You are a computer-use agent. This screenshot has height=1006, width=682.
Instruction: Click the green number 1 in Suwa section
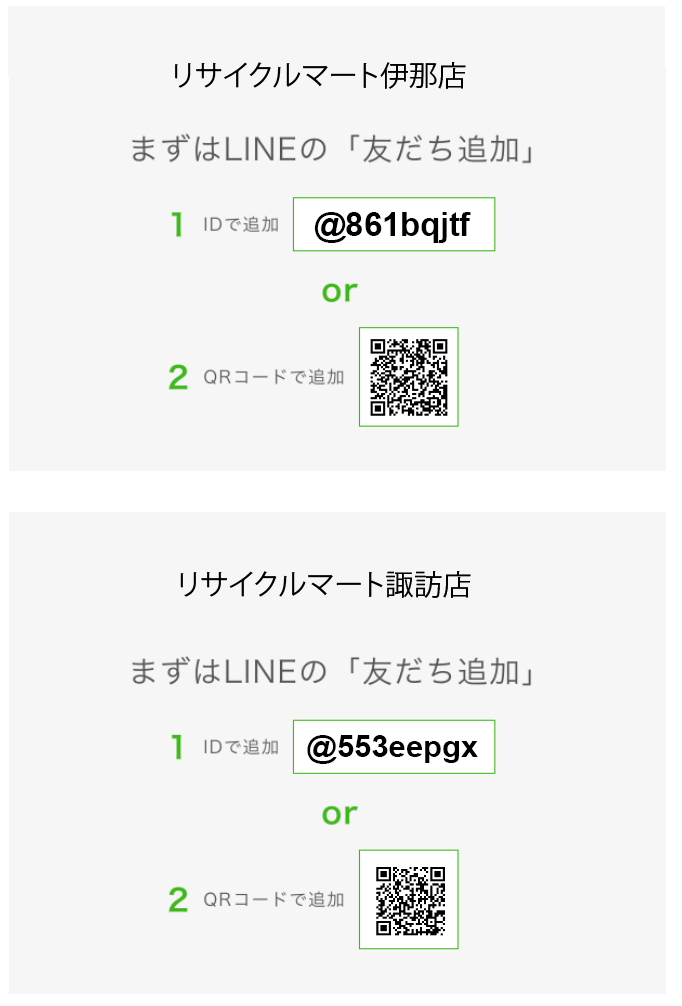click(x=178, y=747)
